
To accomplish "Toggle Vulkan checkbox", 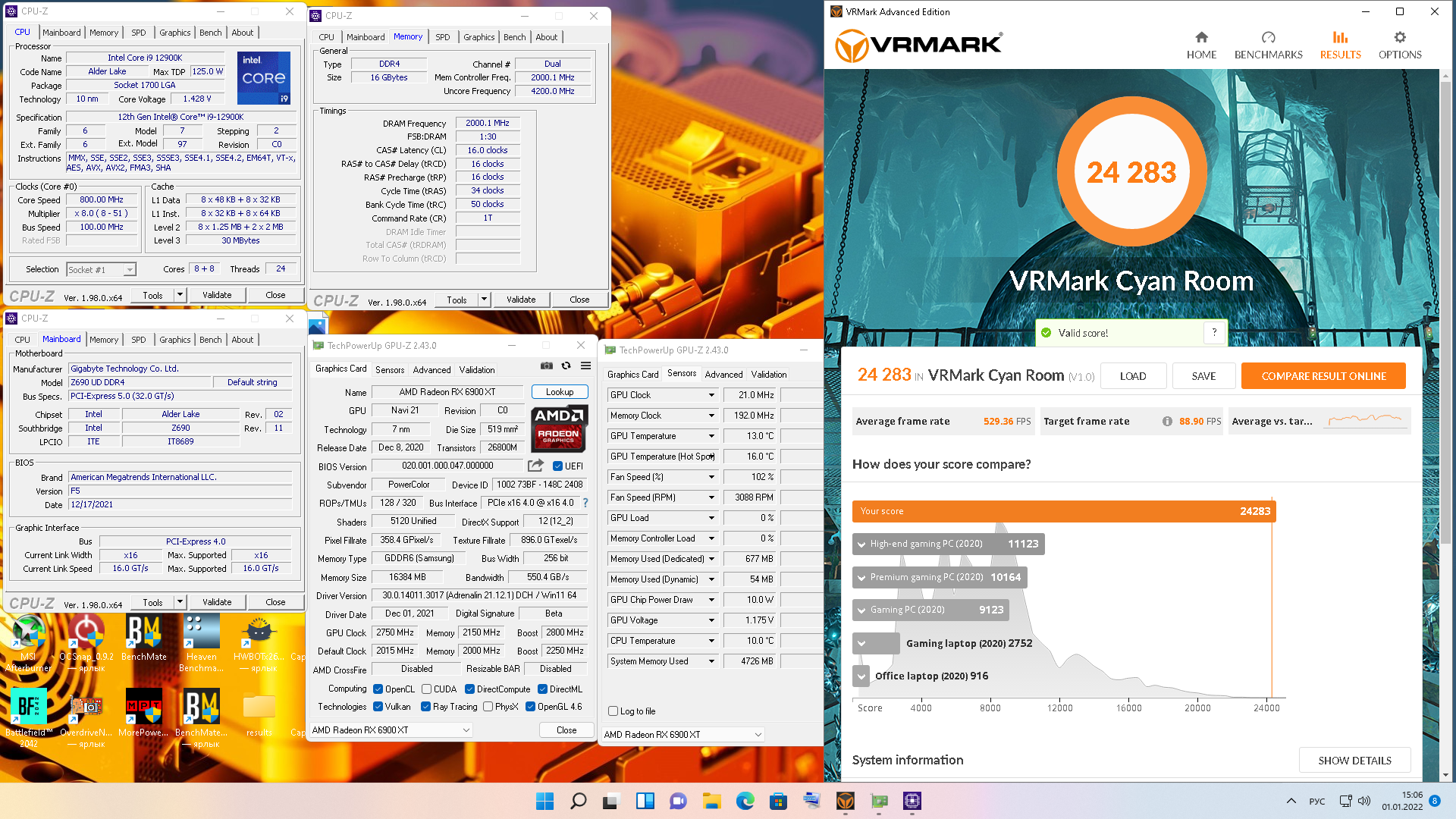I will (378, 707).
